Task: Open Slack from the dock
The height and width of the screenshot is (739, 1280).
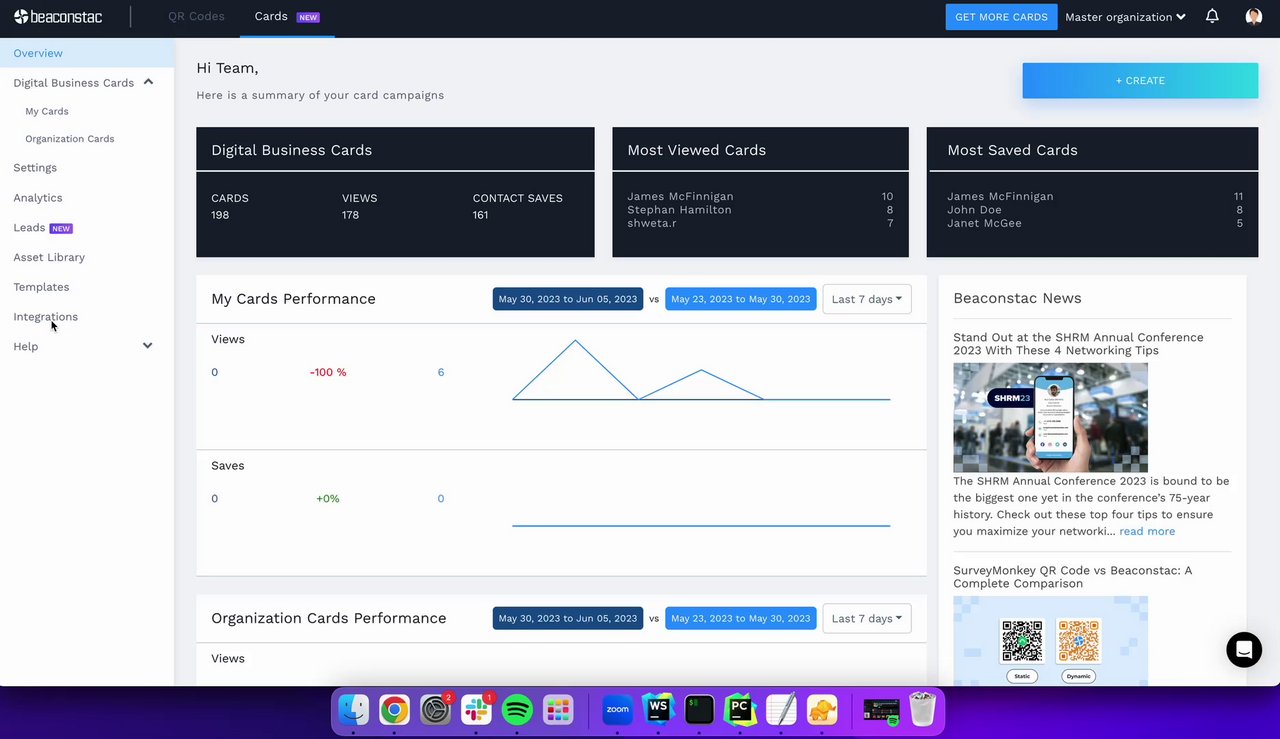Action: pyautogui.click(x=476, y=710)
